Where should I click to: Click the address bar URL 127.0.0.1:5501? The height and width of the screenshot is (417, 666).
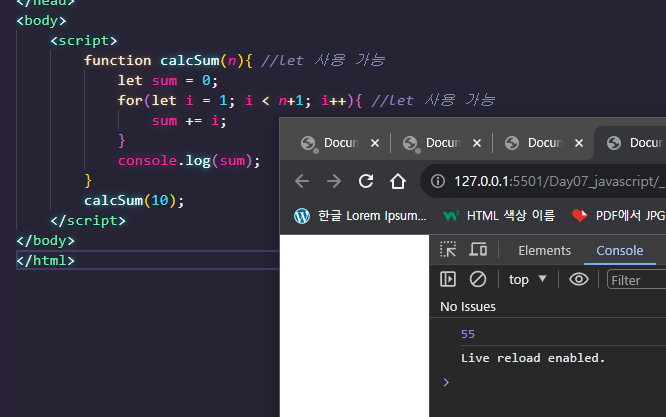[559, 182]
